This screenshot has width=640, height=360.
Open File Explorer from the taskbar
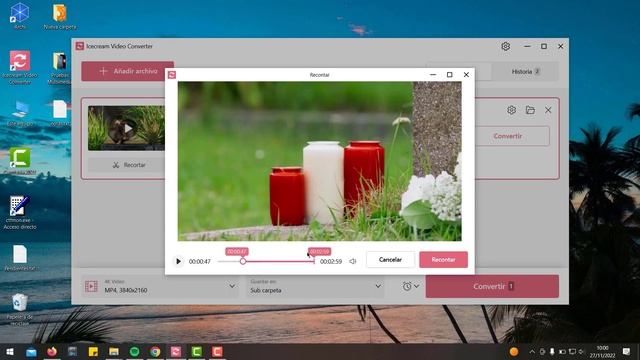pyautogui.click(x=113, y=351)
